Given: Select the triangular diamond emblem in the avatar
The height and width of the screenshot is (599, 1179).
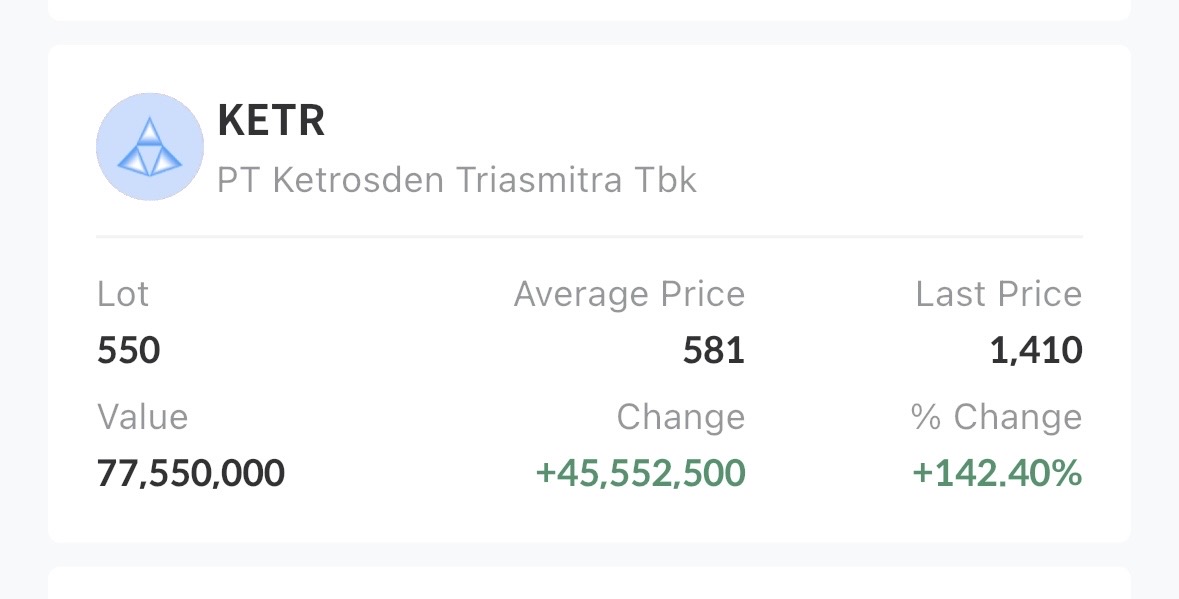Looking at the screenshot, I should pyautogui.click(x=149, y=146).
